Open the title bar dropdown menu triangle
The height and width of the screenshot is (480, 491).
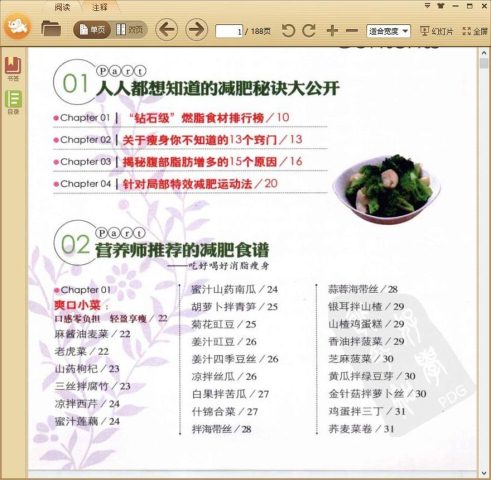[x=427, y=6]
